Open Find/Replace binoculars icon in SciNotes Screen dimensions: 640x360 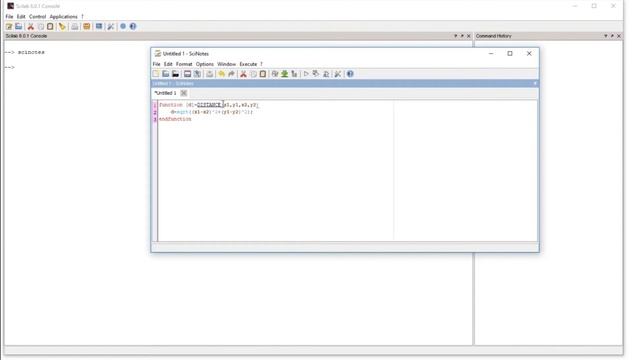275,74
